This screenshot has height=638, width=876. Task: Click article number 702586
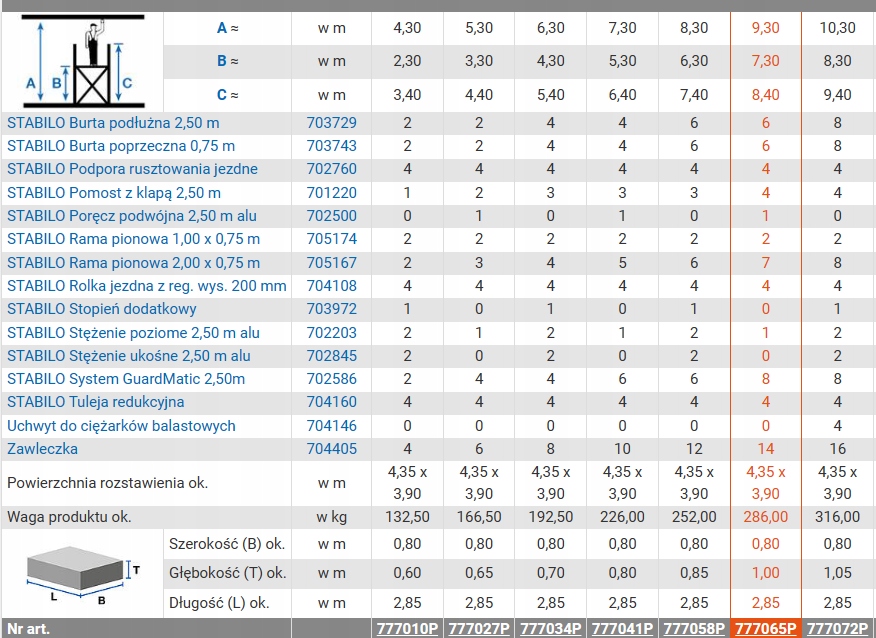pos(331,379)
